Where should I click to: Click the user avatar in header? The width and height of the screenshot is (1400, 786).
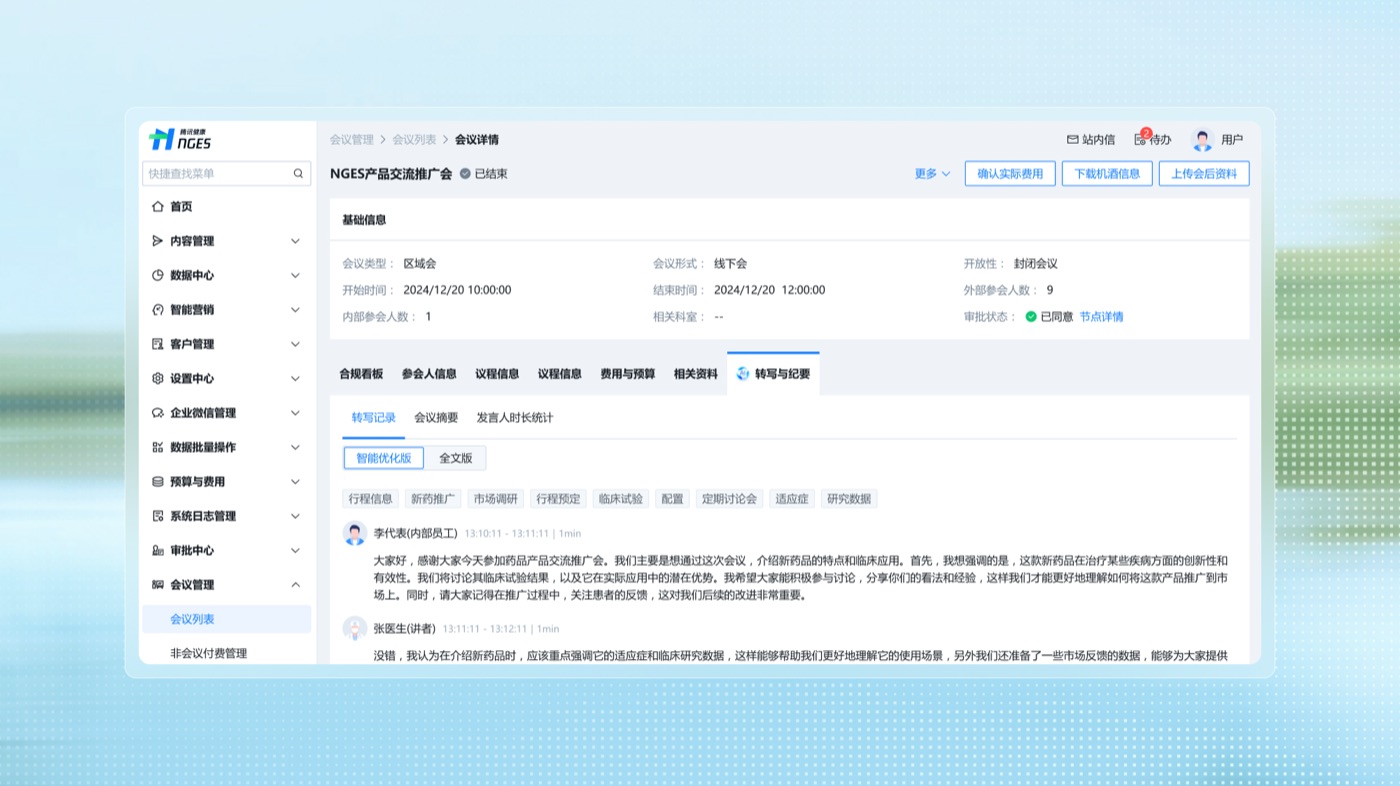point(1203,140)
